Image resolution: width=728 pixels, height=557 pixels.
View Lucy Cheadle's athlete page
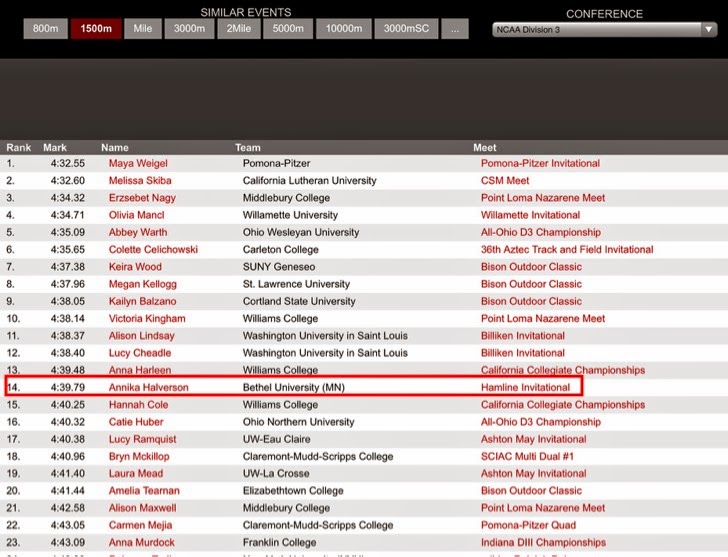140,353
